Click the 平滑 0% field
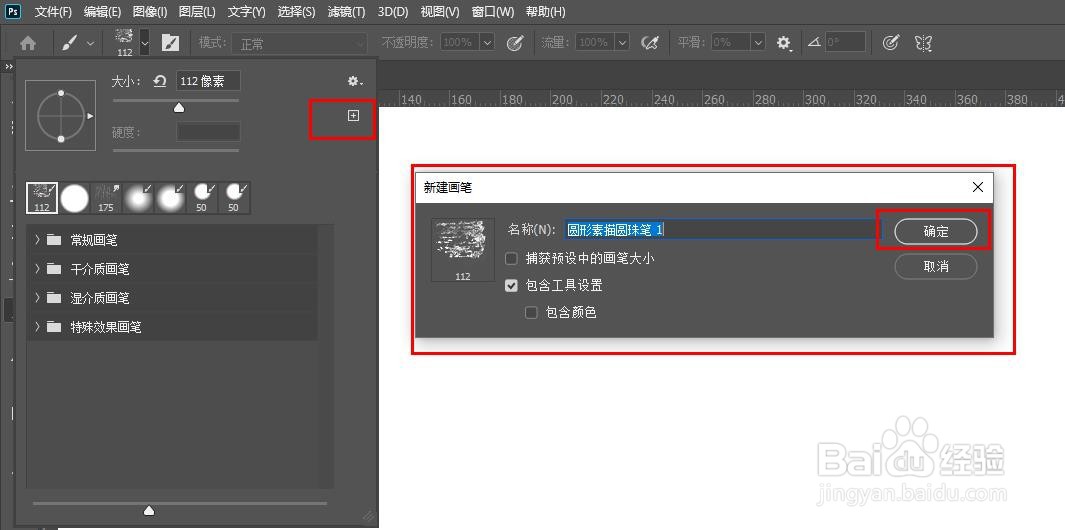The height and width of the screenshot is (530, 1065). (x=730, y=42)
